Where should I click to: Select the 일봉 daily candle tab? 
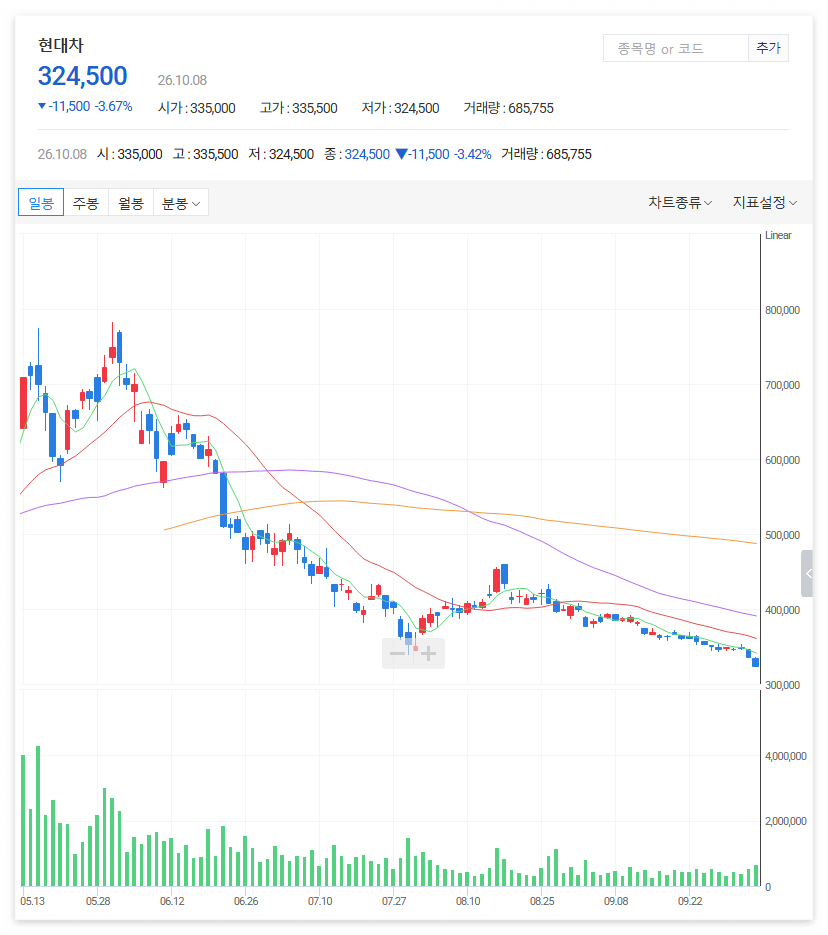[x=41, y=203]
